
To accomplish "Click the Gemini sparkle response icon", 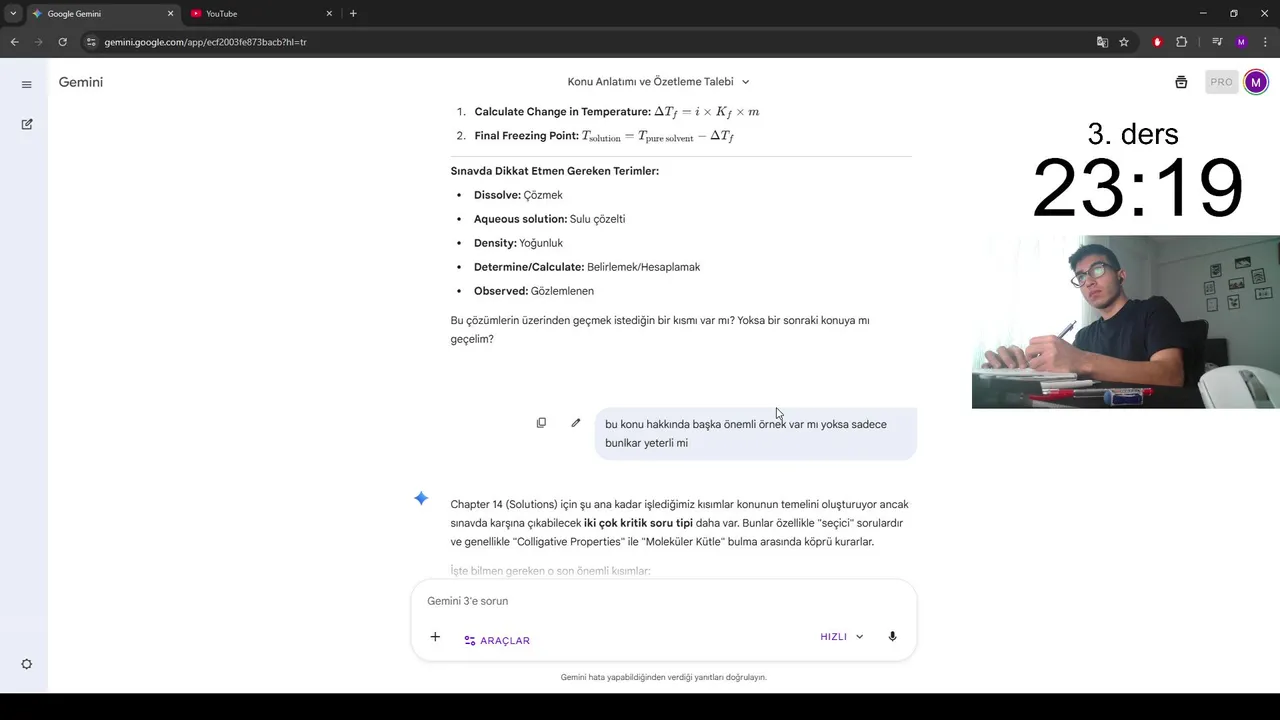I will click(421, 498).
